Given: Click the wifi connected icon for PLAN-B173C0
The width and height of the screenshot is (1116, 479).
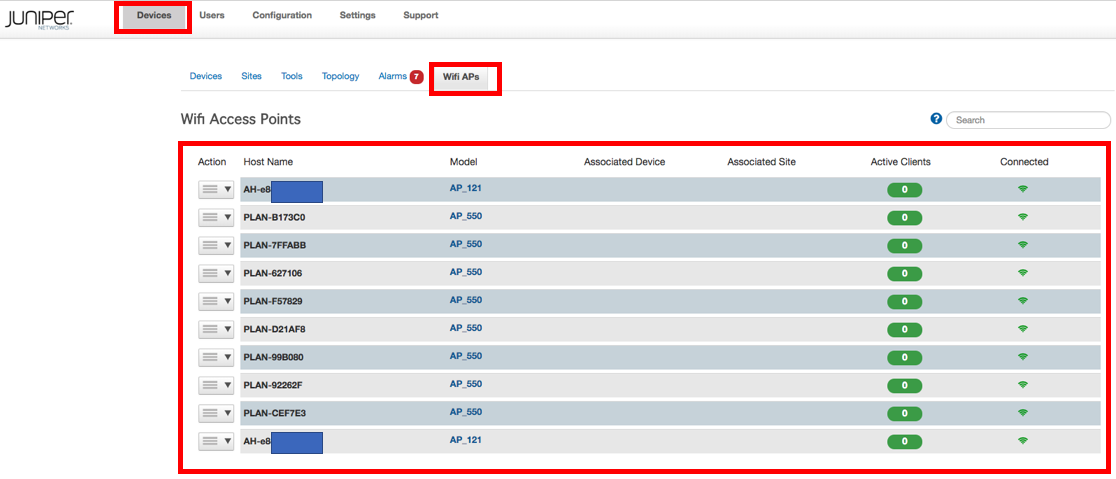Looking at the screenshot, I should tap(1023, 217).
